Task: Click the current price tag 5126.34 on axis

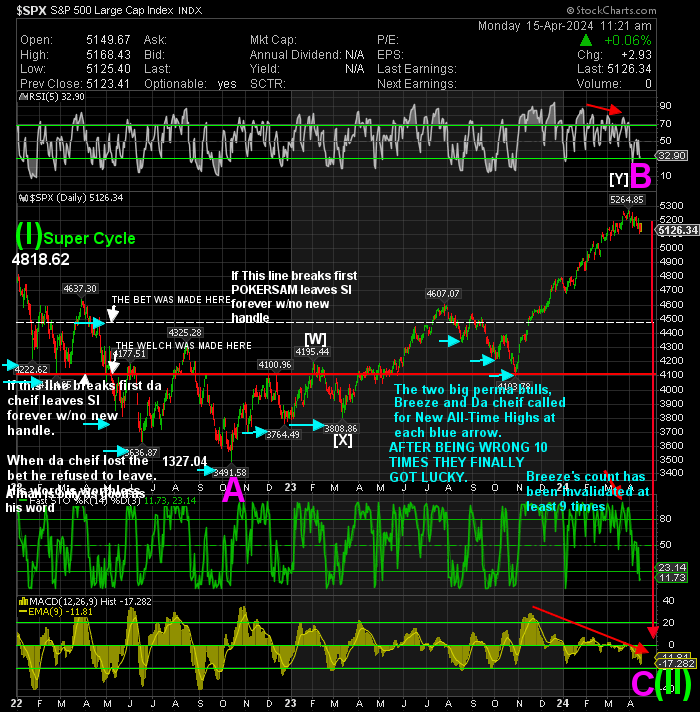Action: (678, 230)
